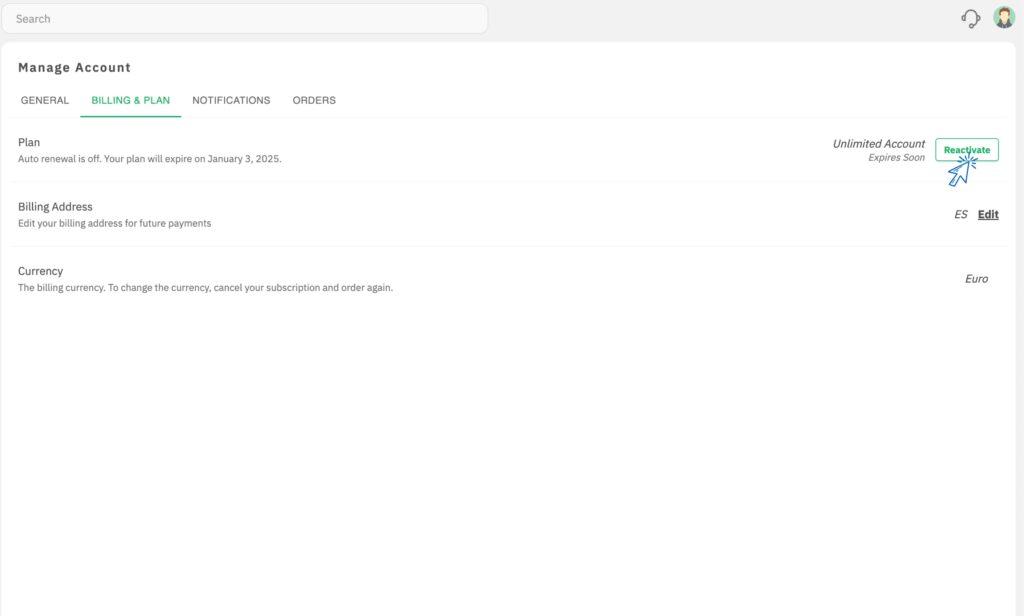Click the billing address description text

pyautogui.click(x=114, y=224)
